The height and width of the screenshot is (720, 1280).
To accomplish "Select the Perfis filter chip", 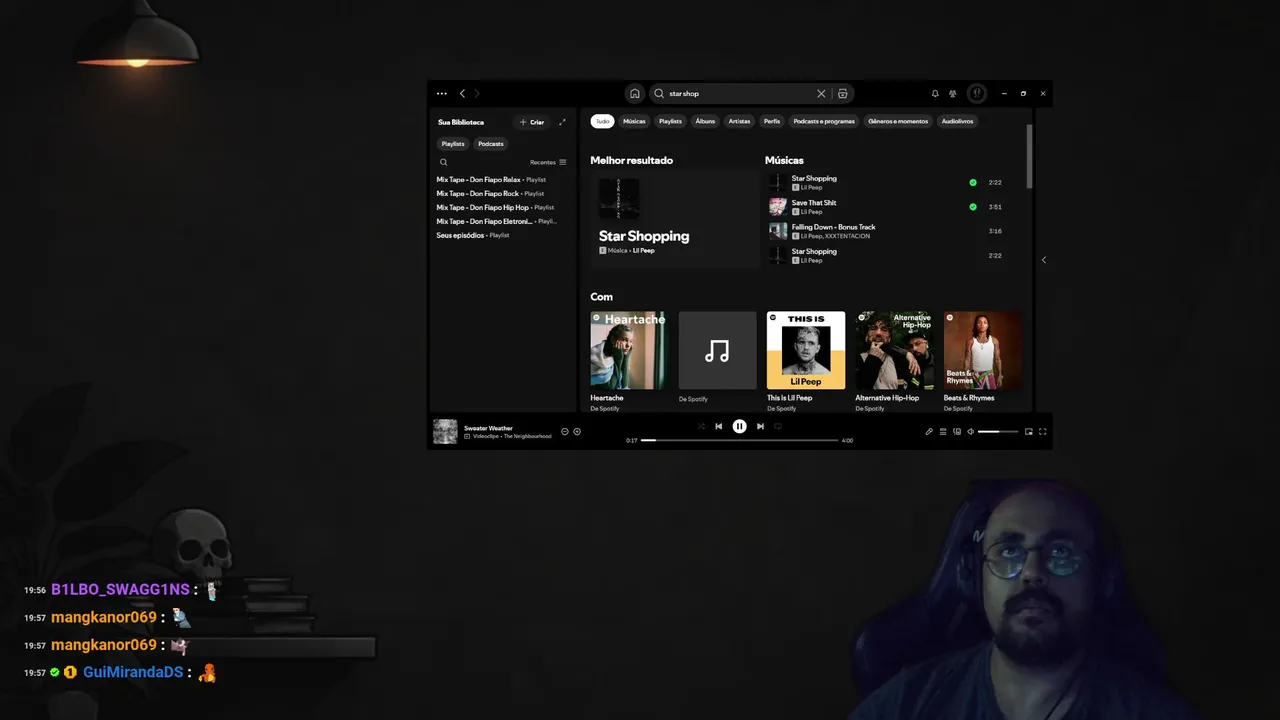I will point(772,121).
